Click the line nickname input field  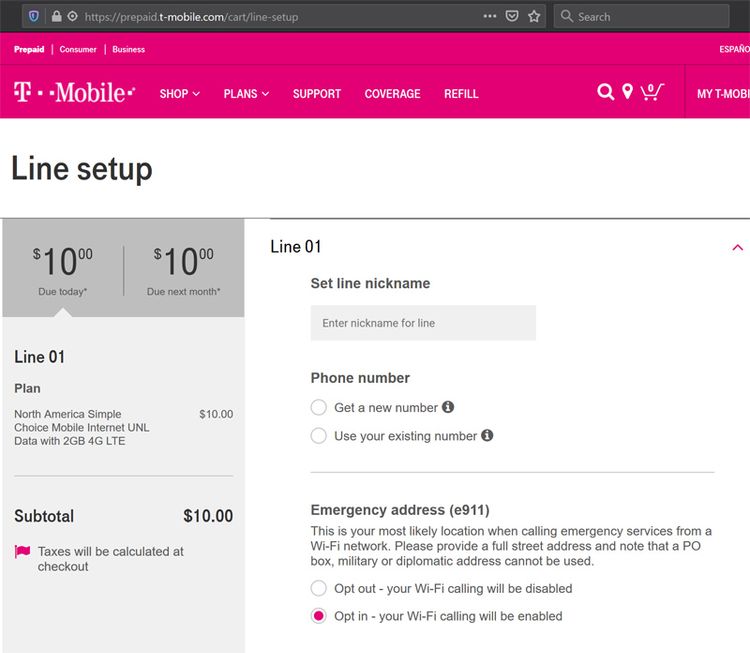423,323
